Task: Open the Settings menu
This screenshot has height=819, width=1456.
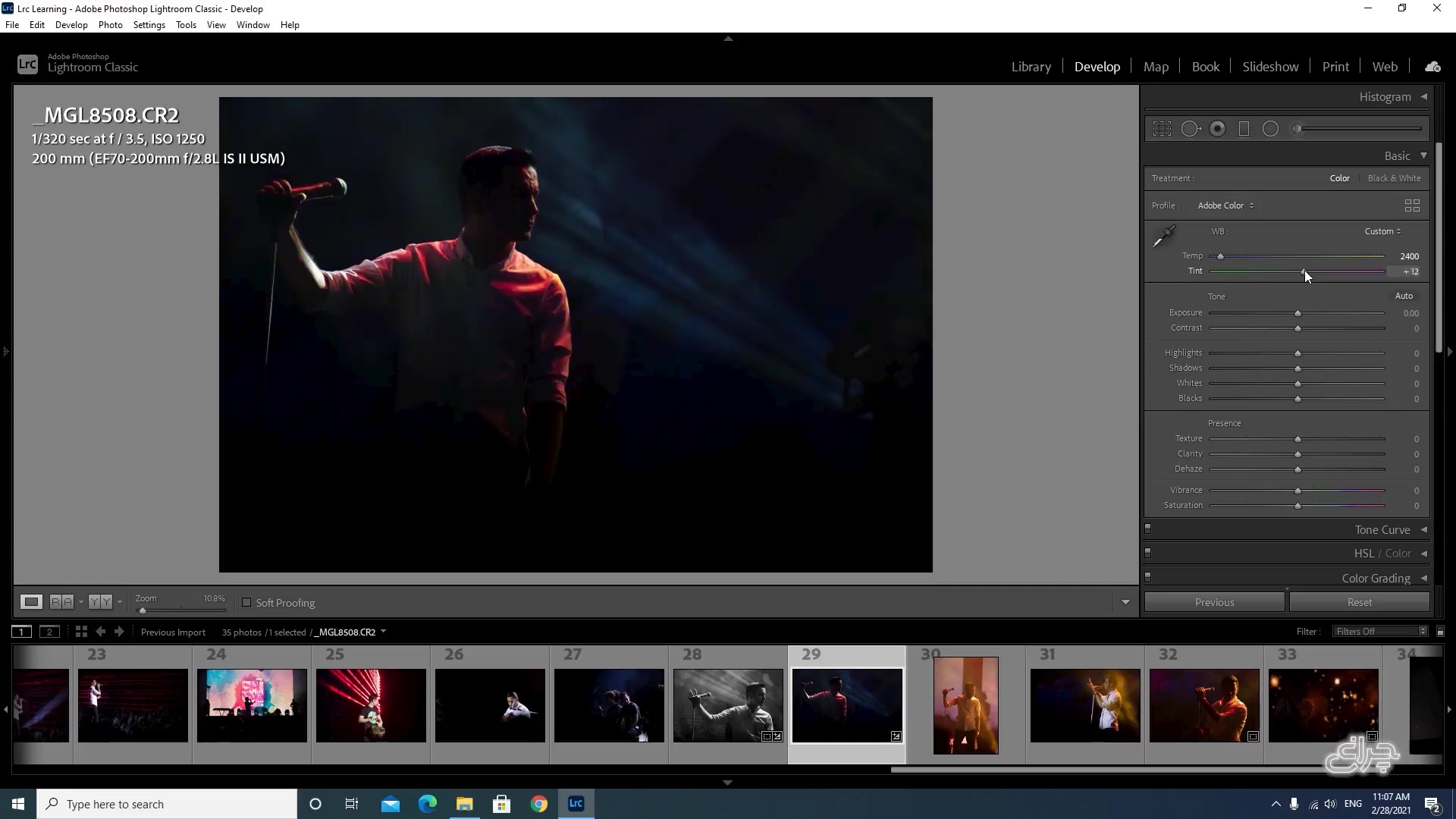Action: click(x=149, y=25)
